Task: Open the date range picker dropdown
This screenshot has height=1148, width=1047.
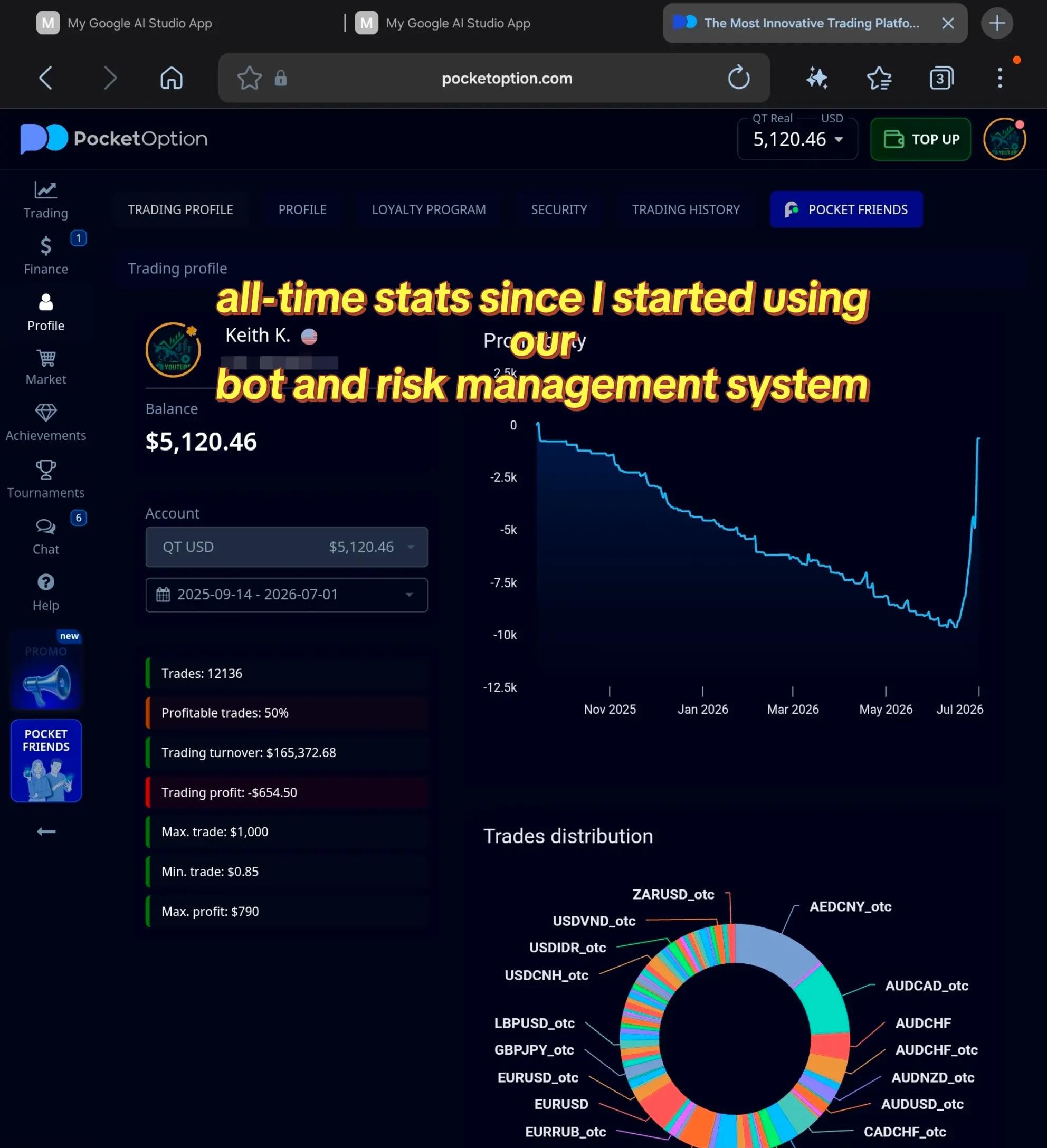Action: coord(287,595)
